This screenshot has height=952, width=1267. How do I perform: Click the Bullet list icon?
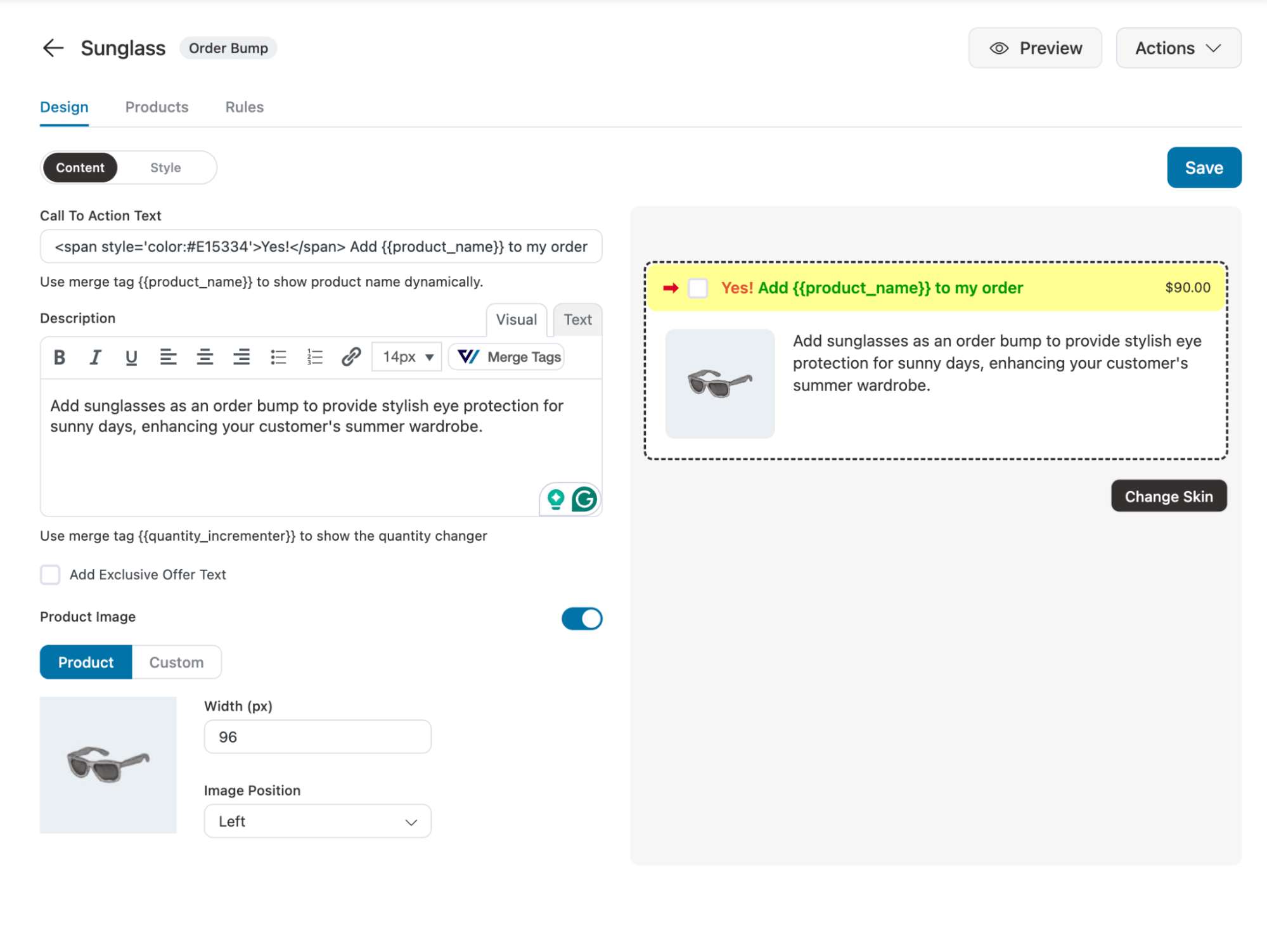[x=278, y=357]
